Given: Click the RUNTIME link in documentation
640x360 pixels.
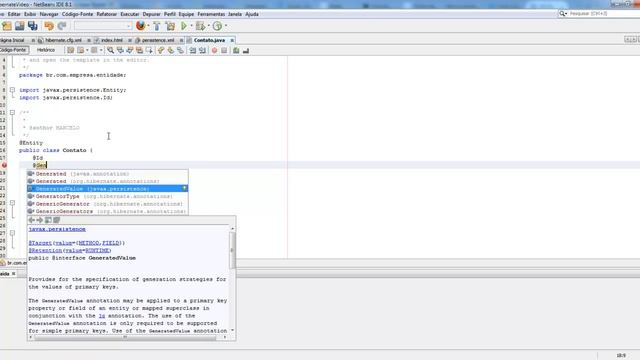Looking at the screenshot, I should click(x=97, y=251).
